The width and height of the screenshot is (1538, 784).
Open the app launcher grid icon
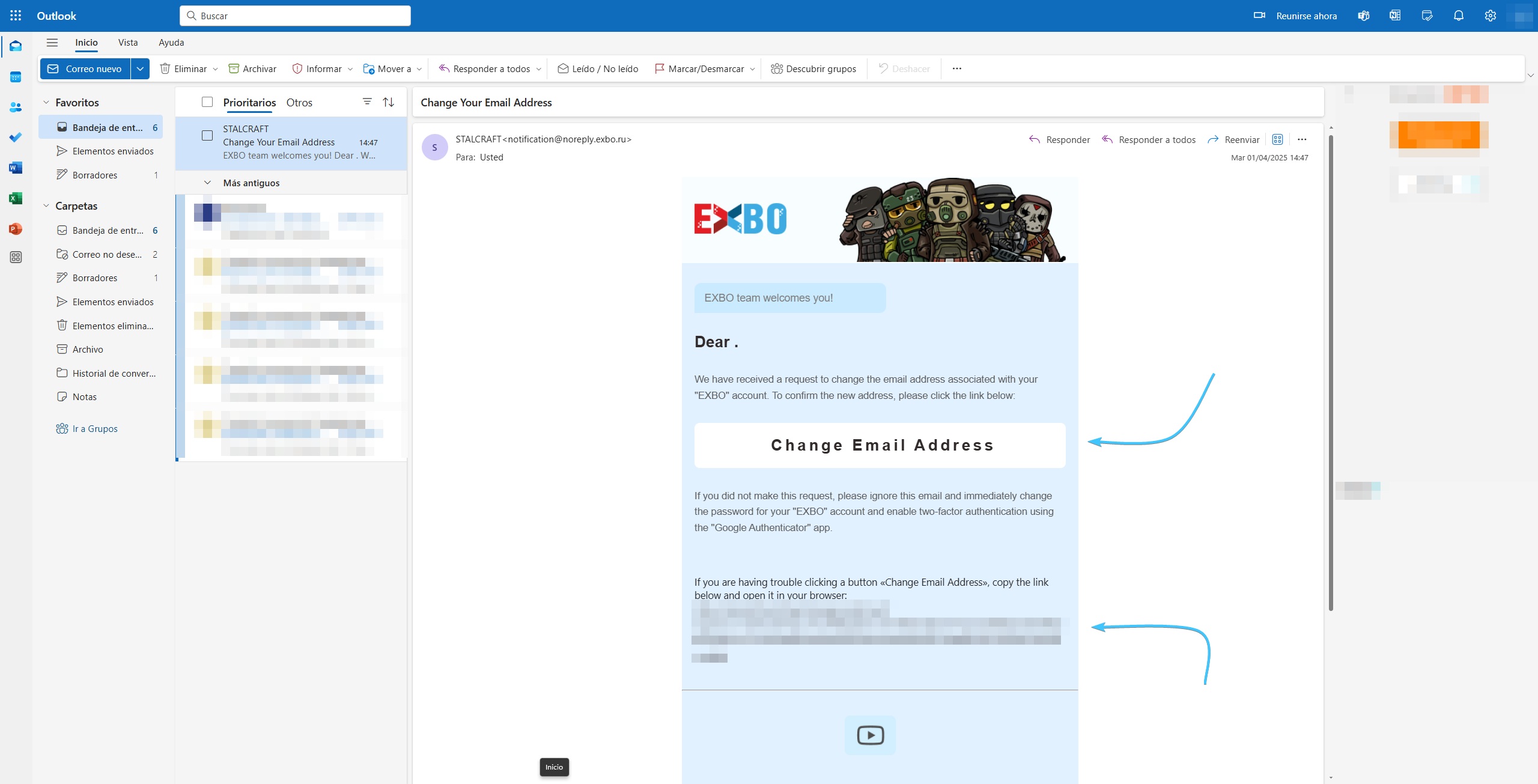pos(16,16)
